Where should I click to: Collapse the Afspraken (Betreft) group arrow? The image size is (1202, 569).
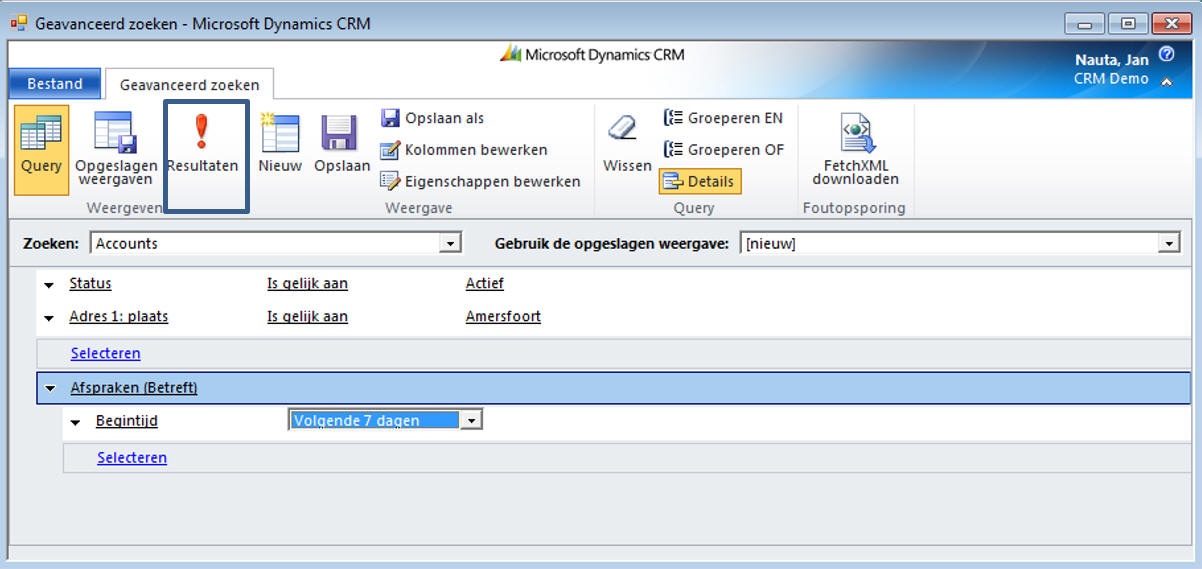point(50,388)
